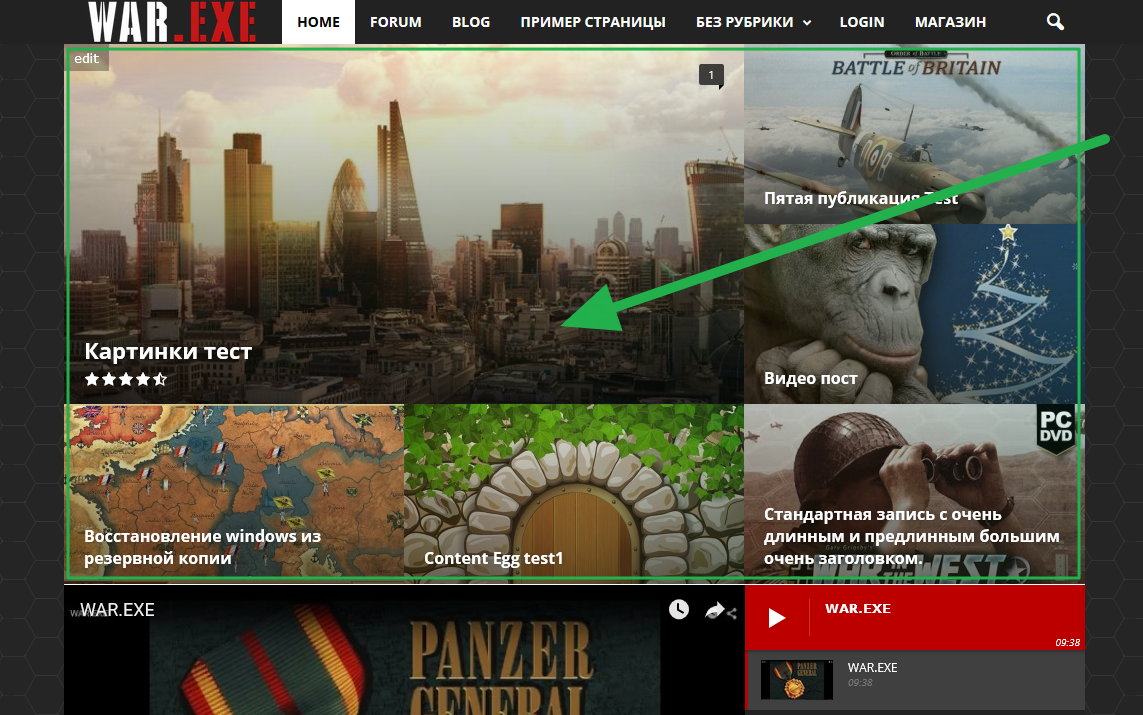Open the МАГАЗИН menu item
1143x715 pixels.
950,22
